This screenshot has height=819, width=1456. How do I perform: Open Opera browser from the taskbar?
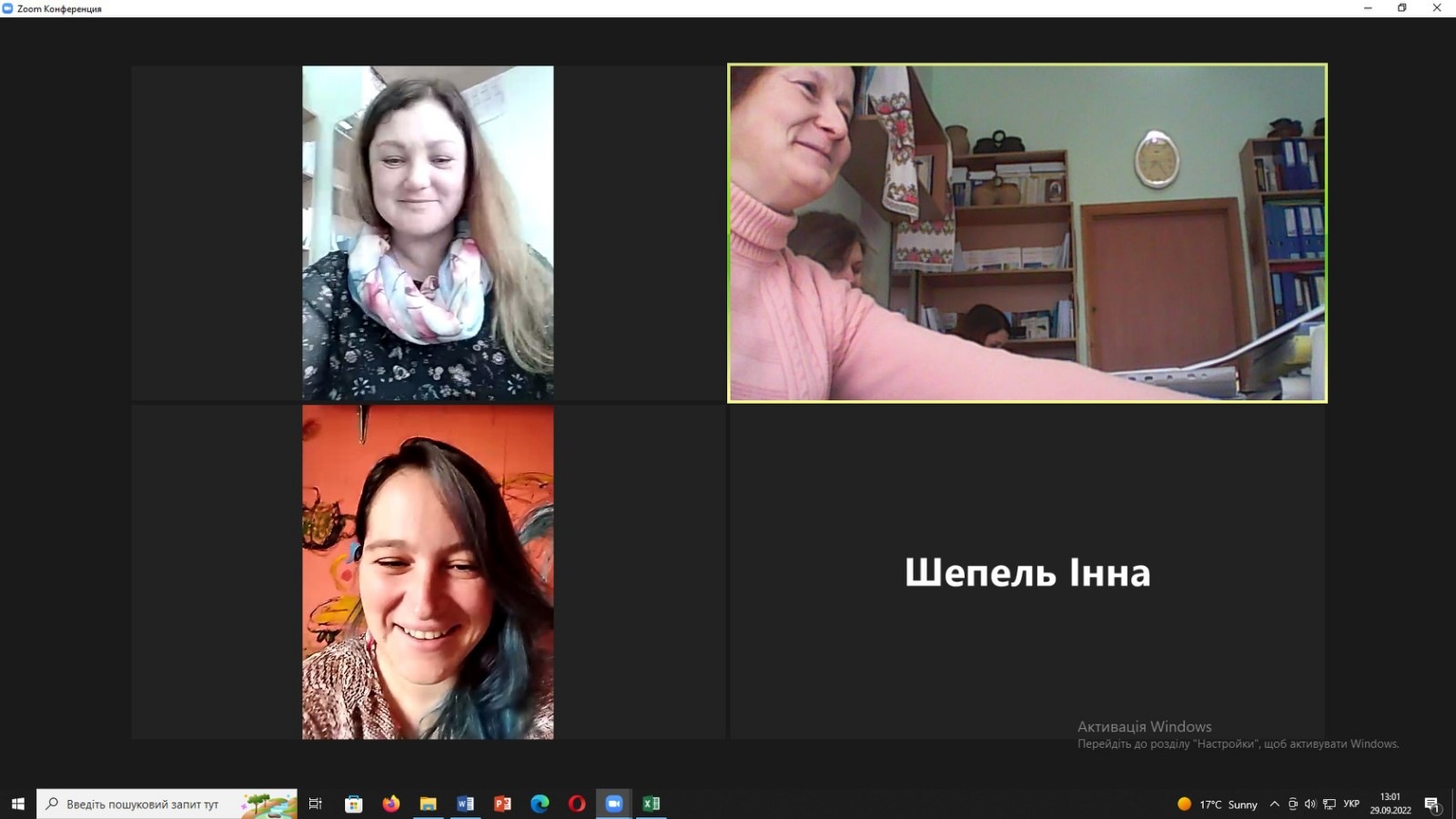[x=577, y=804]
